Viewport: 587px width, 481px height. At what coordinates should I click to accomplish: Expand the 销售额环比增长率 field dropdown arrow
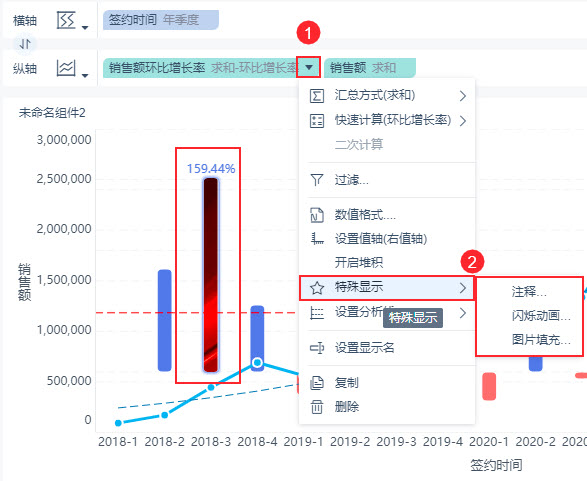click(308, 67)
